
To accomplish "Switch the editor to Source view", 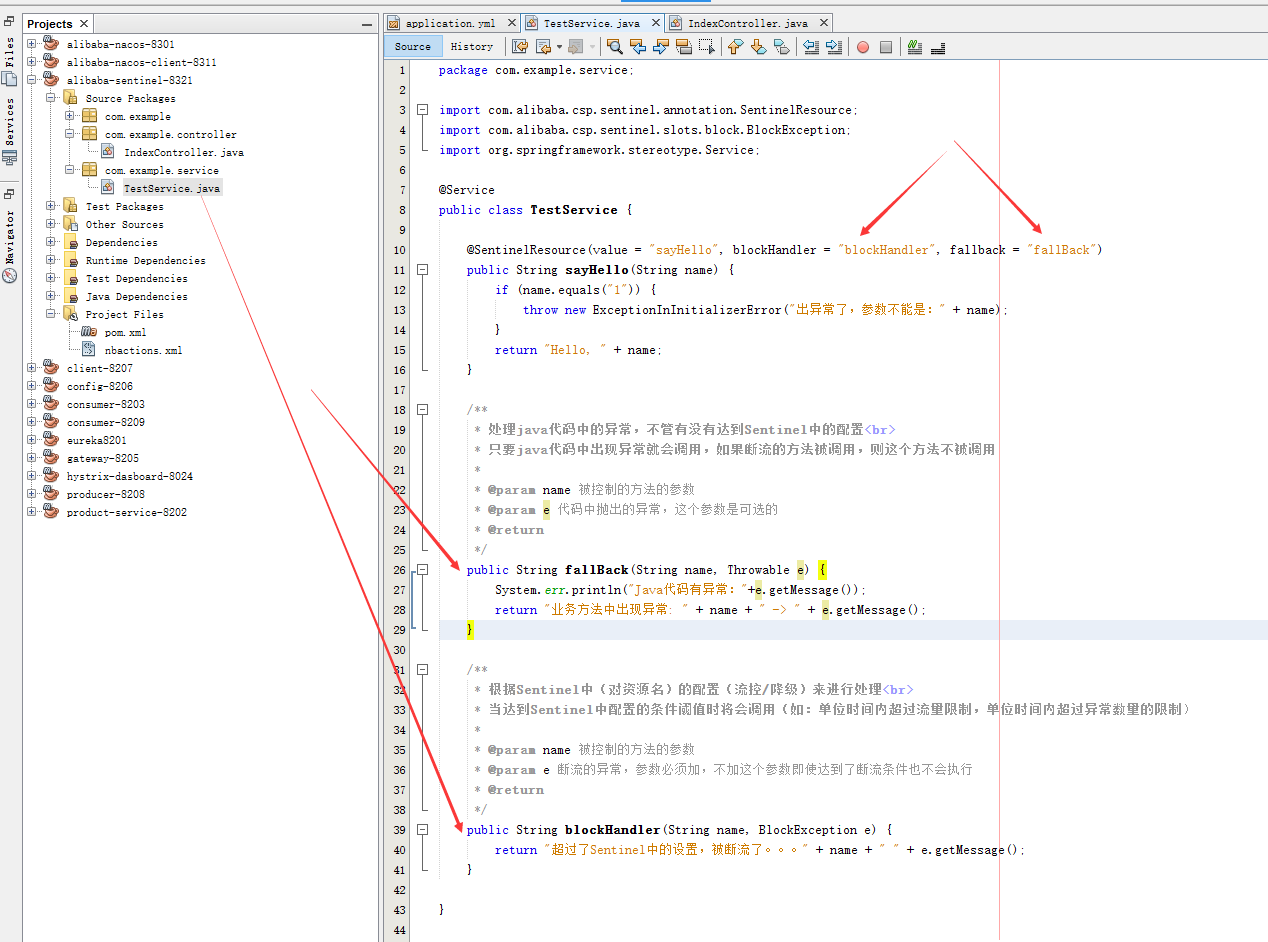I will (x=412, y=46).
